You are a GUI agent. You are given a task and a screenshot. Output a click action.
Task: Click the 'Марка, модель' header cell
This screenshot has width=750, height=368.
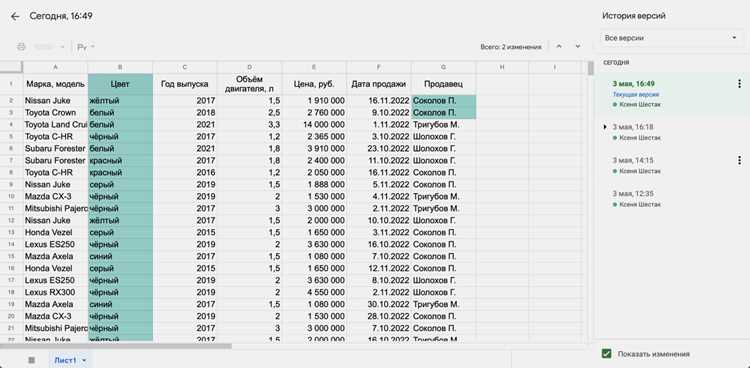(x=55, y=84)
